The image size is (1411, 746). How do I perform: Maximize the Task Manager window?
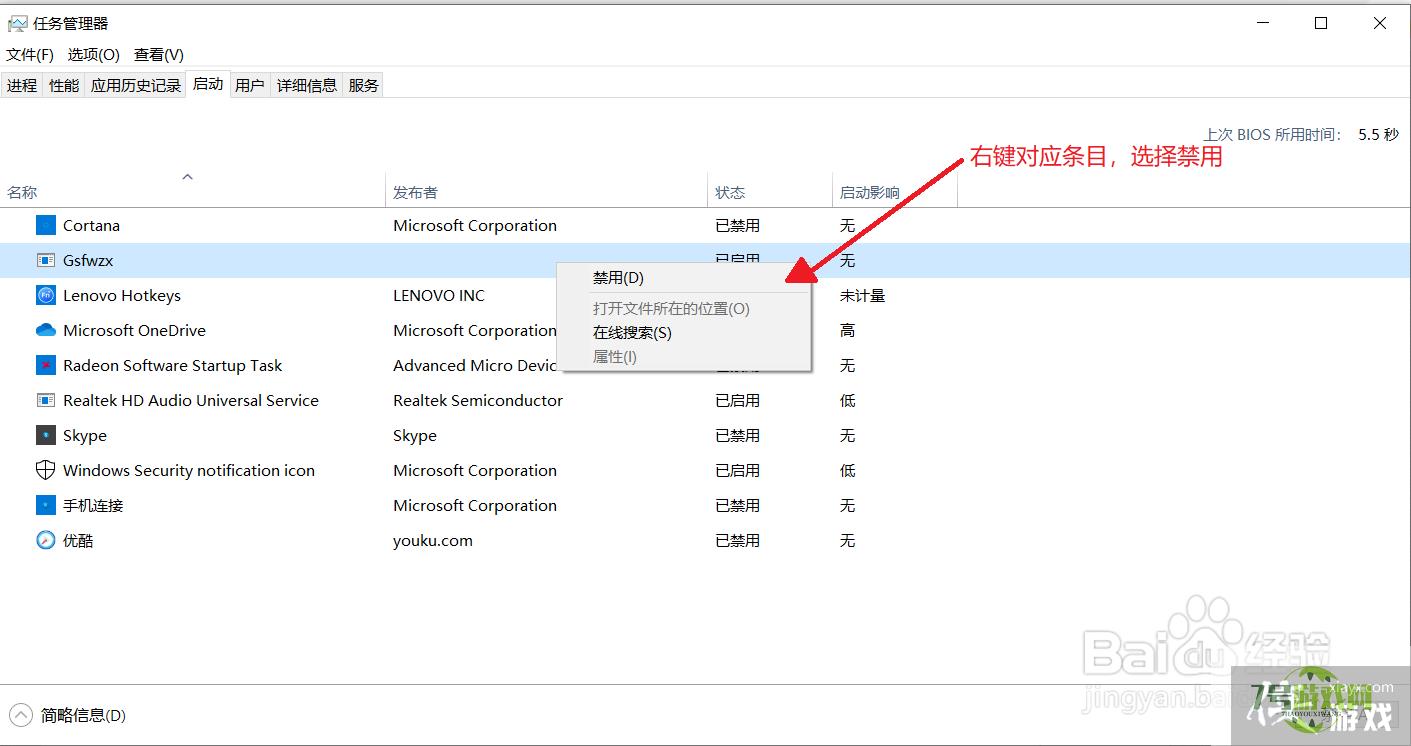[1321, 23]
